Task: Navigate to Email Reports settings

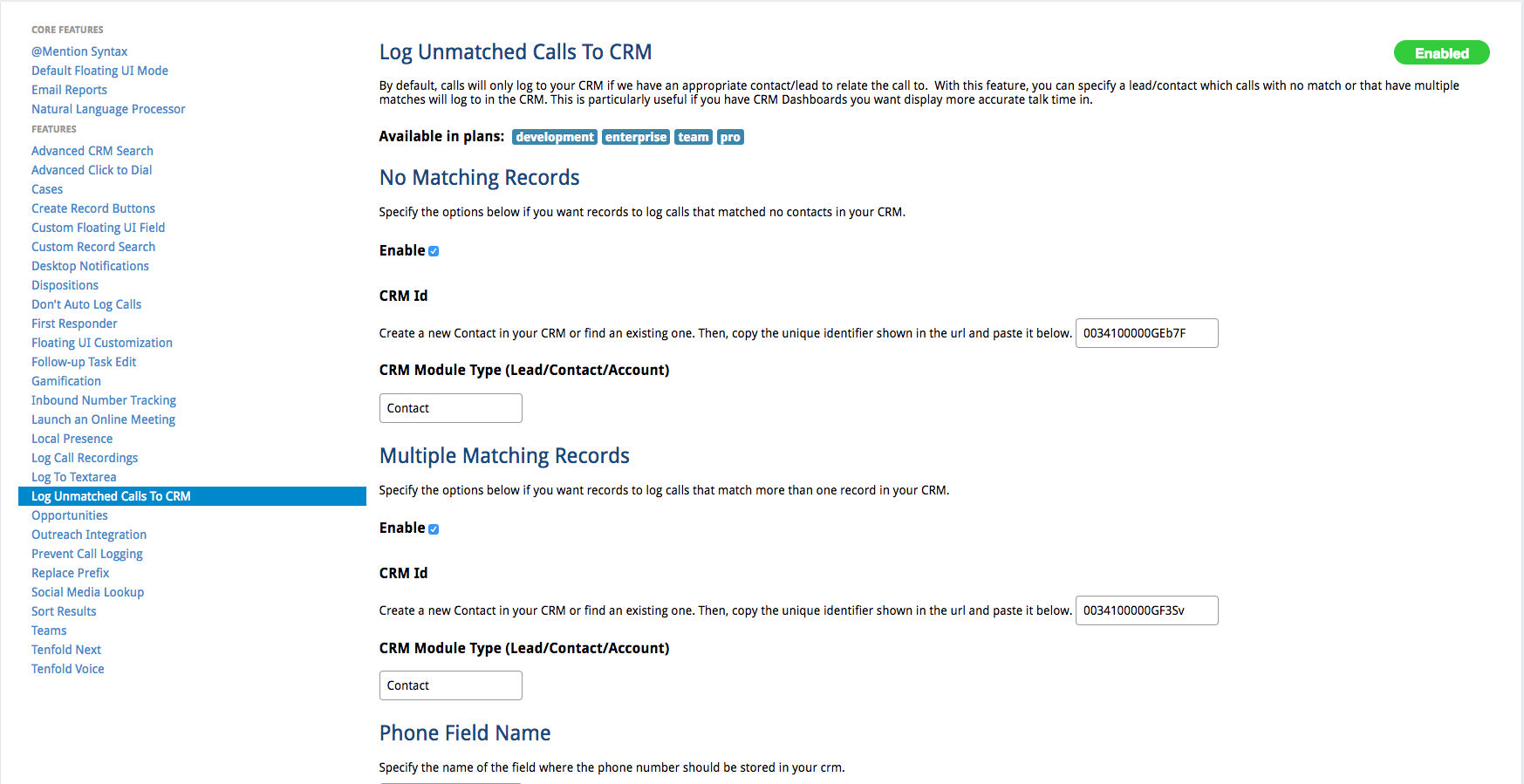Action: coord(69,89)
